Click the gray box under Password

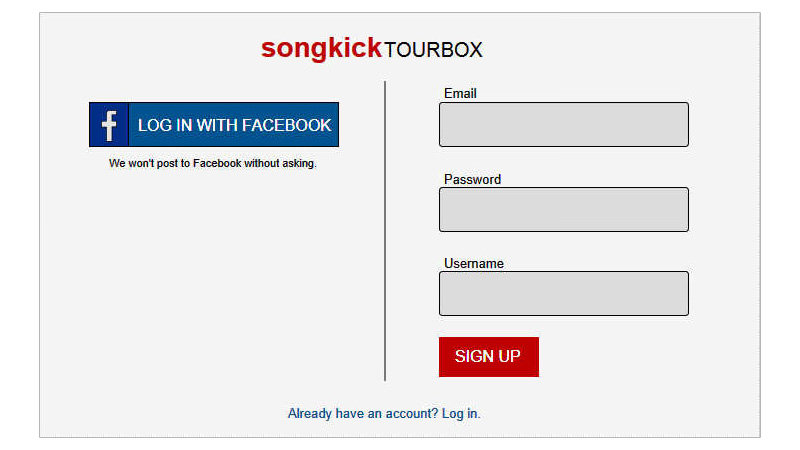coord(564,209)
